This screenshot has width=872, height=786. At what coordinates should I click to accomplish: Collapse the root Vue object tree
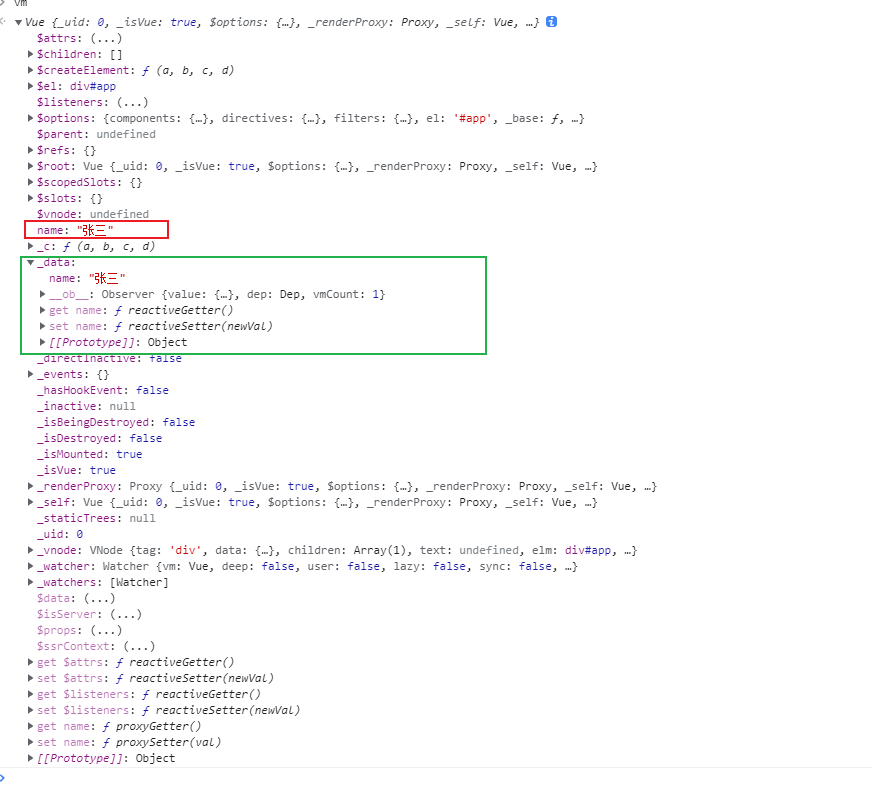18,22
